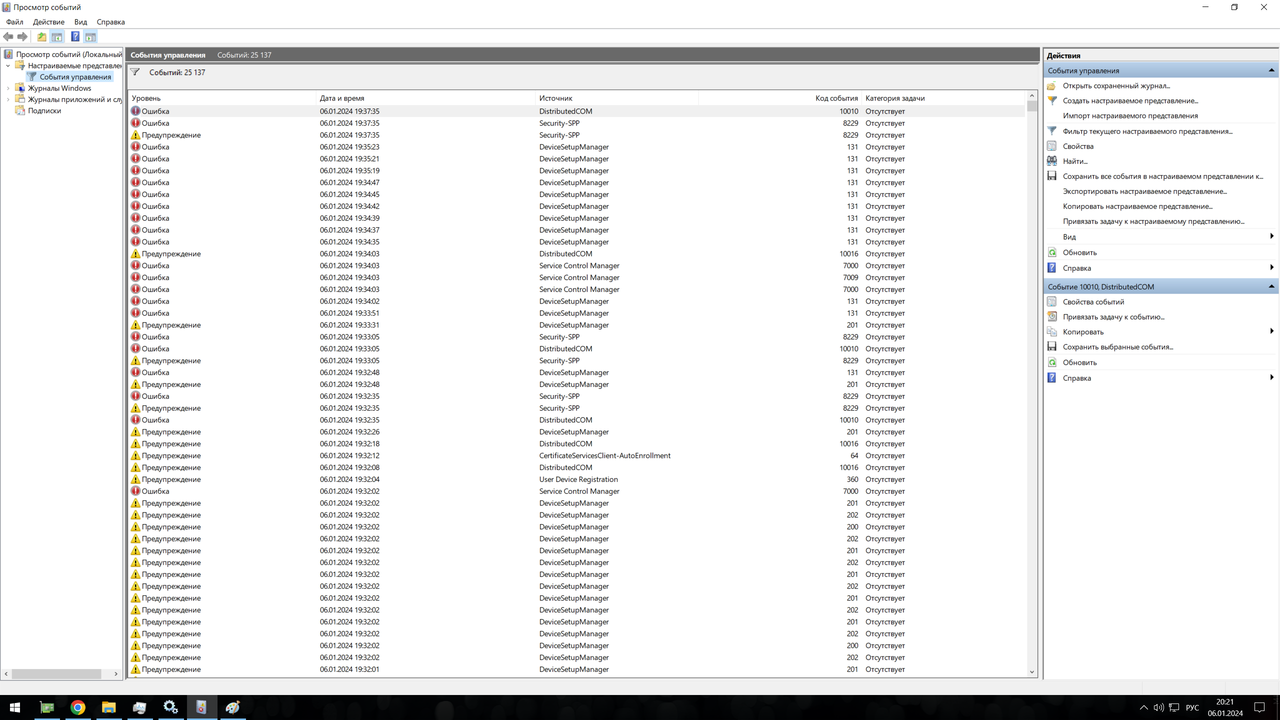This screenshot has height=720, width=1280.
Task: Click warning icon of CertificateServicesClient-AutoEnrollment row
Action: (x=136, y=456)
